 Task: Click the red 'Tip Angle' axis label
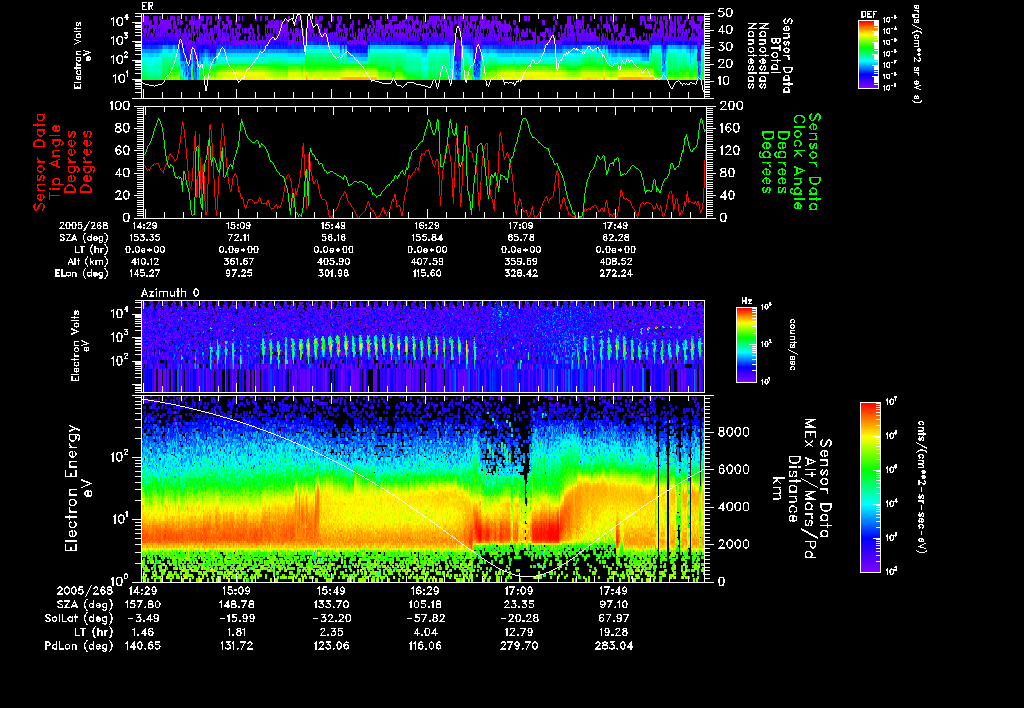56,161
